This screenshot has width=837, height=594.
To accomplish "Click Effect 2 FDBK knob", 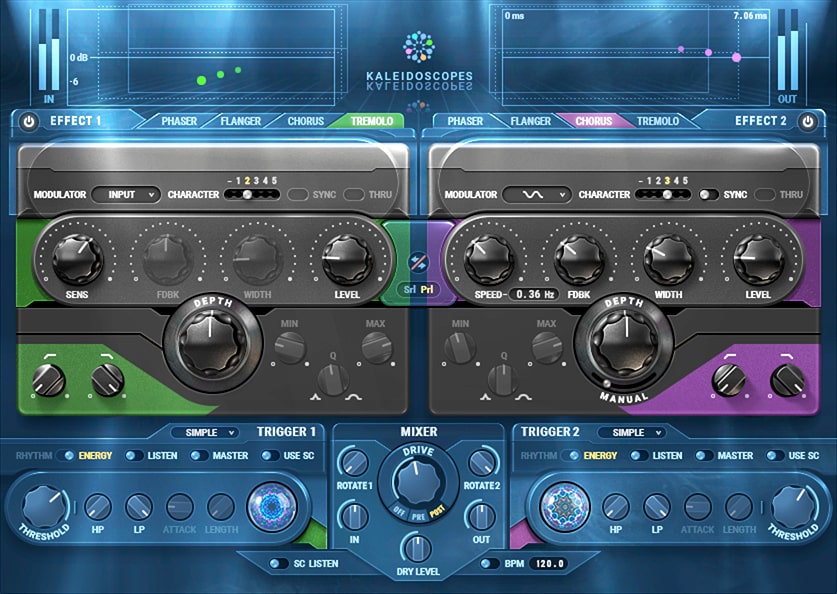I will (579, 259).
